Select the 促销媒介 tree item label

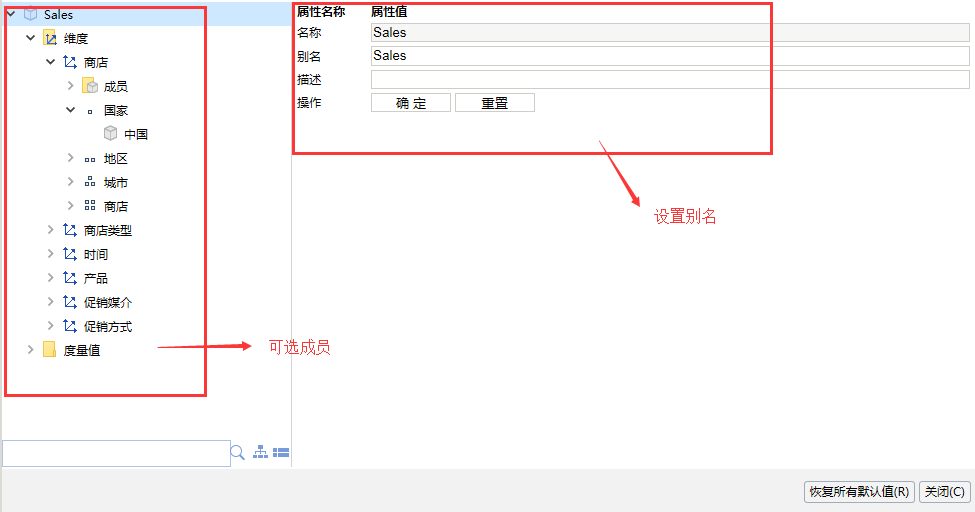click(x=108, y=302)
